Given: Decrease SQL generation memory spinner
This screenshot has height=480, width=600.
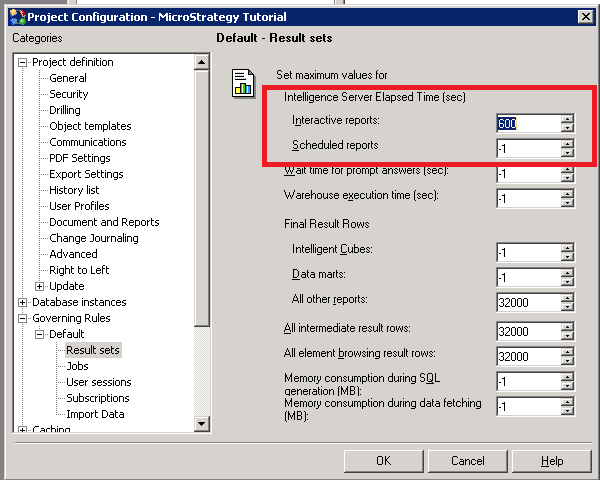Looking at the screenshot, I should pyautogui.click(x=567, y=386).
